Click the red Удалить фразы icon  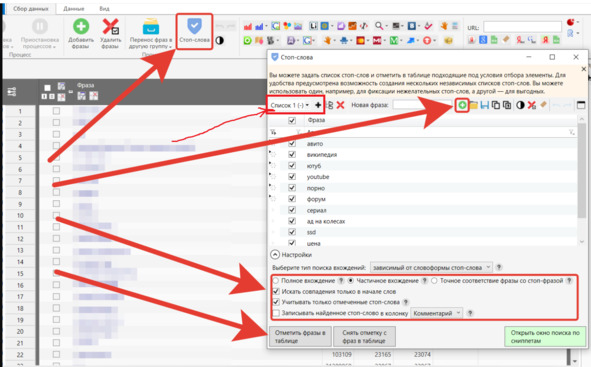pos(110,27)
